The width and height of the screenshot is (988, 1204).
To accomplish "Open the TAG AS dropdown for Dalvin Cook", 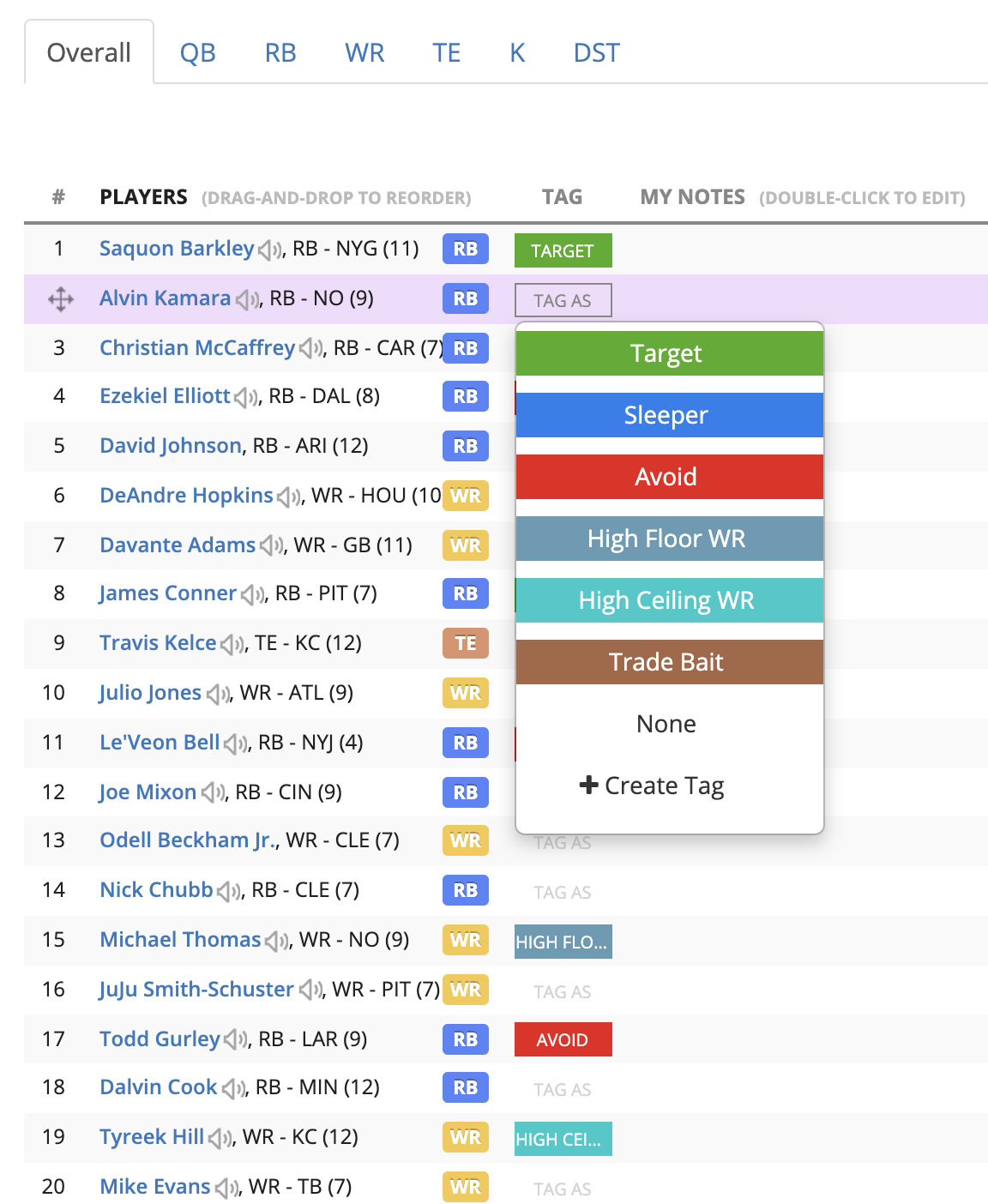I will tap(563, 1089).
